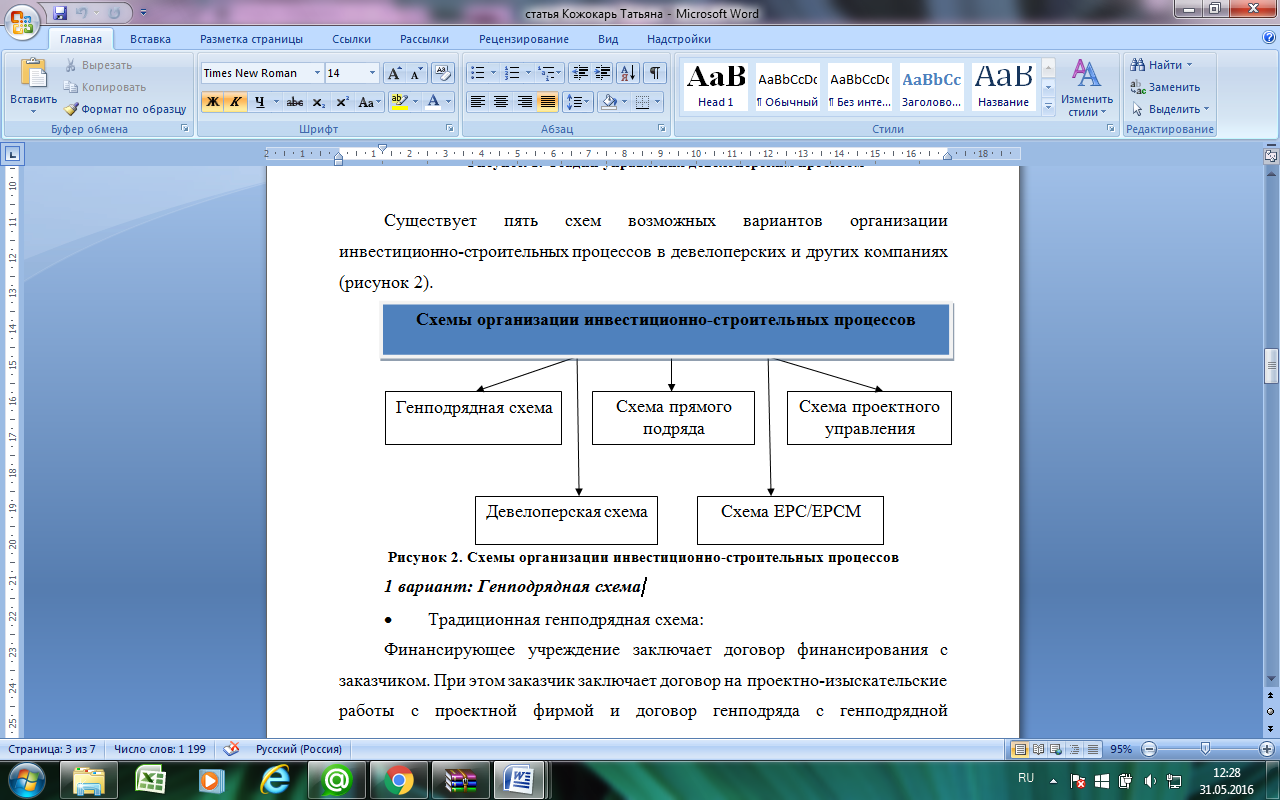
Task: Open the Рецензирование tab
Action: (x=524, y=39)
